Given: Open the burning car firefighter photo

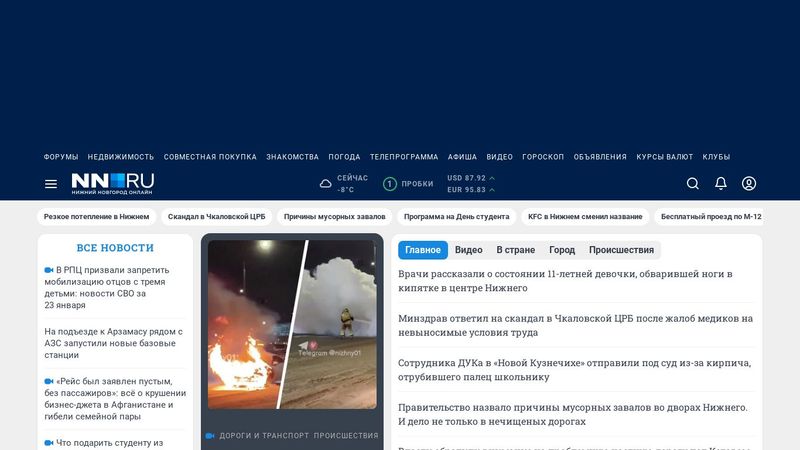Looking at the screenshot, I should click(292, 324).
